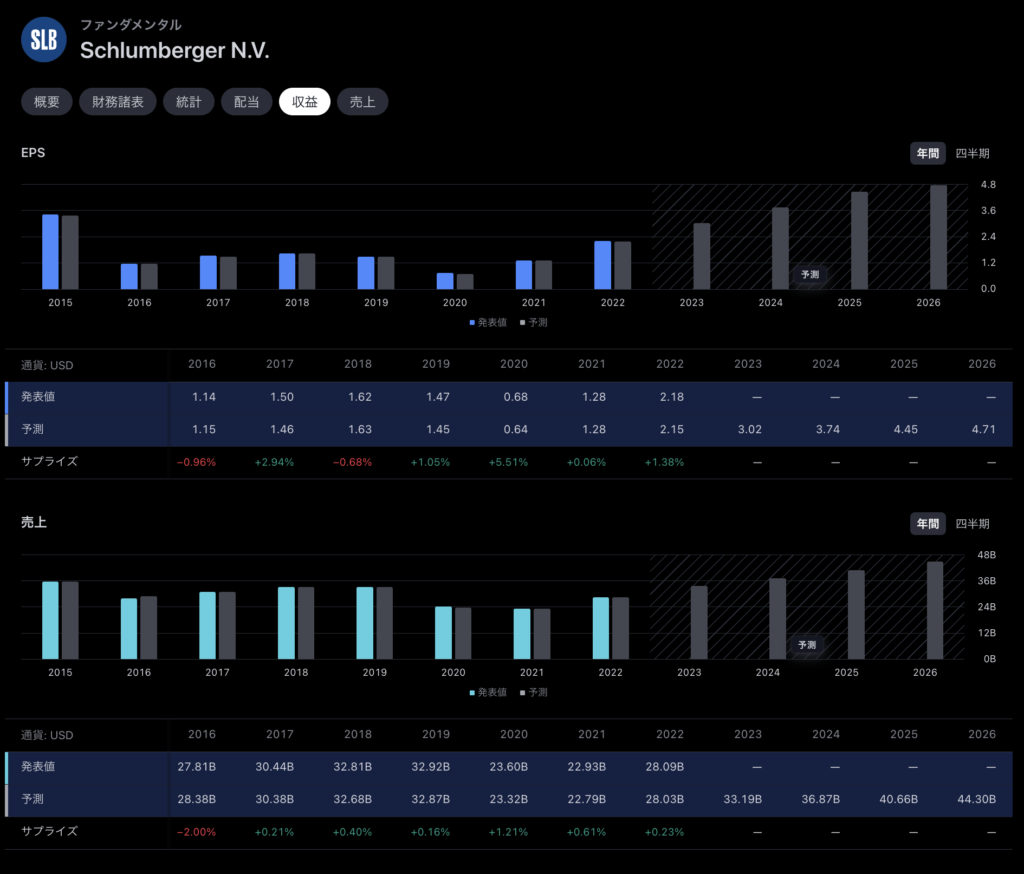Click revenue surprise value +0.61%
Viewport: 1024px width, 874px height.
point(586,832)
